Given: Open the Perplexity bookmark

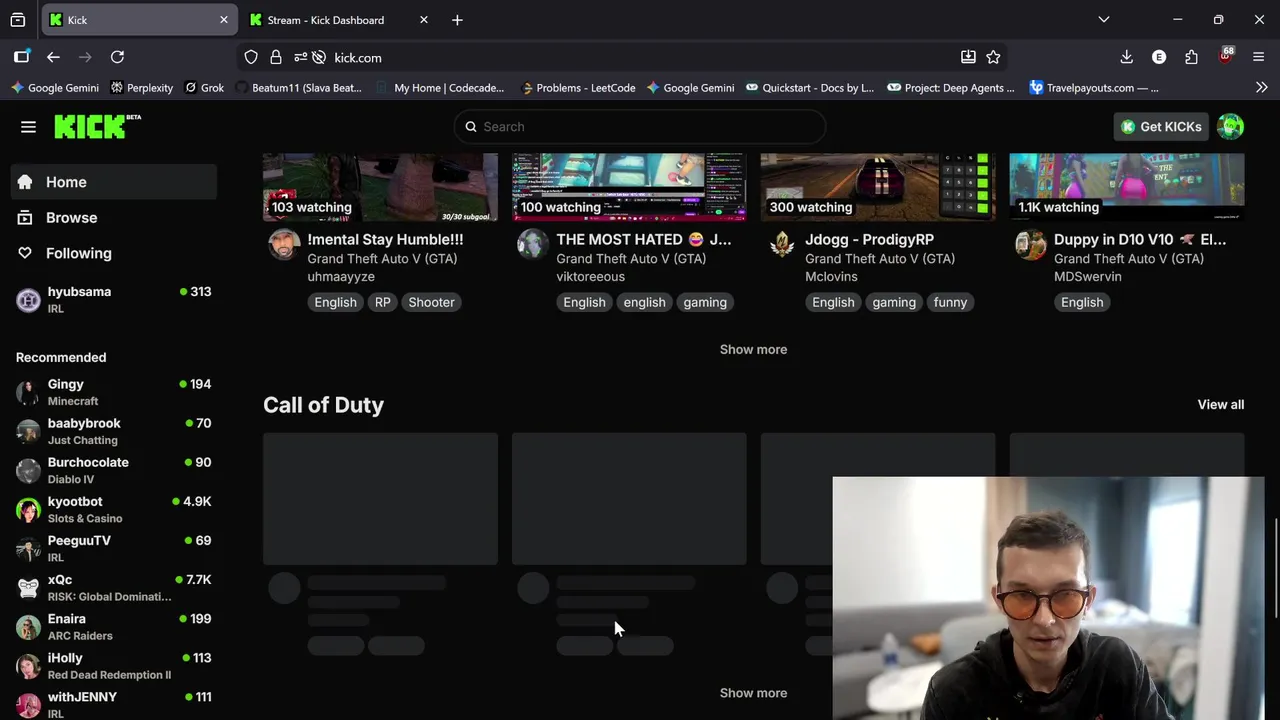Looking at the screenshot, I should 141,88.
